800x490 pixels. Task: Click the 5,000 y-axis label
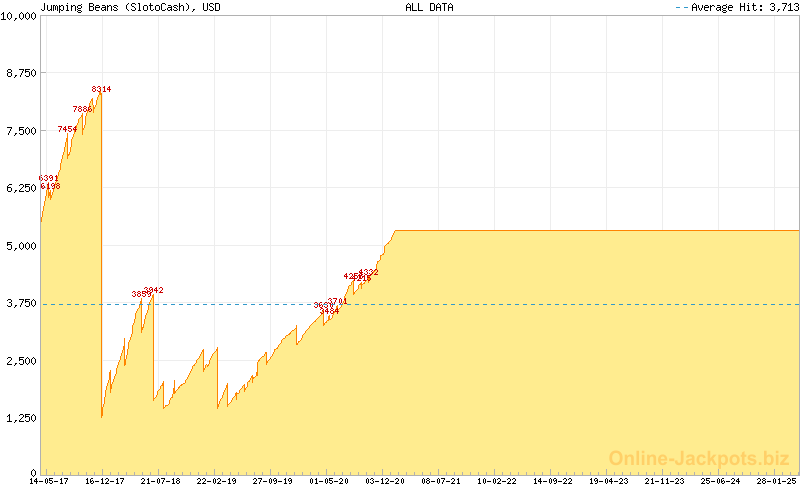point(21,246)
